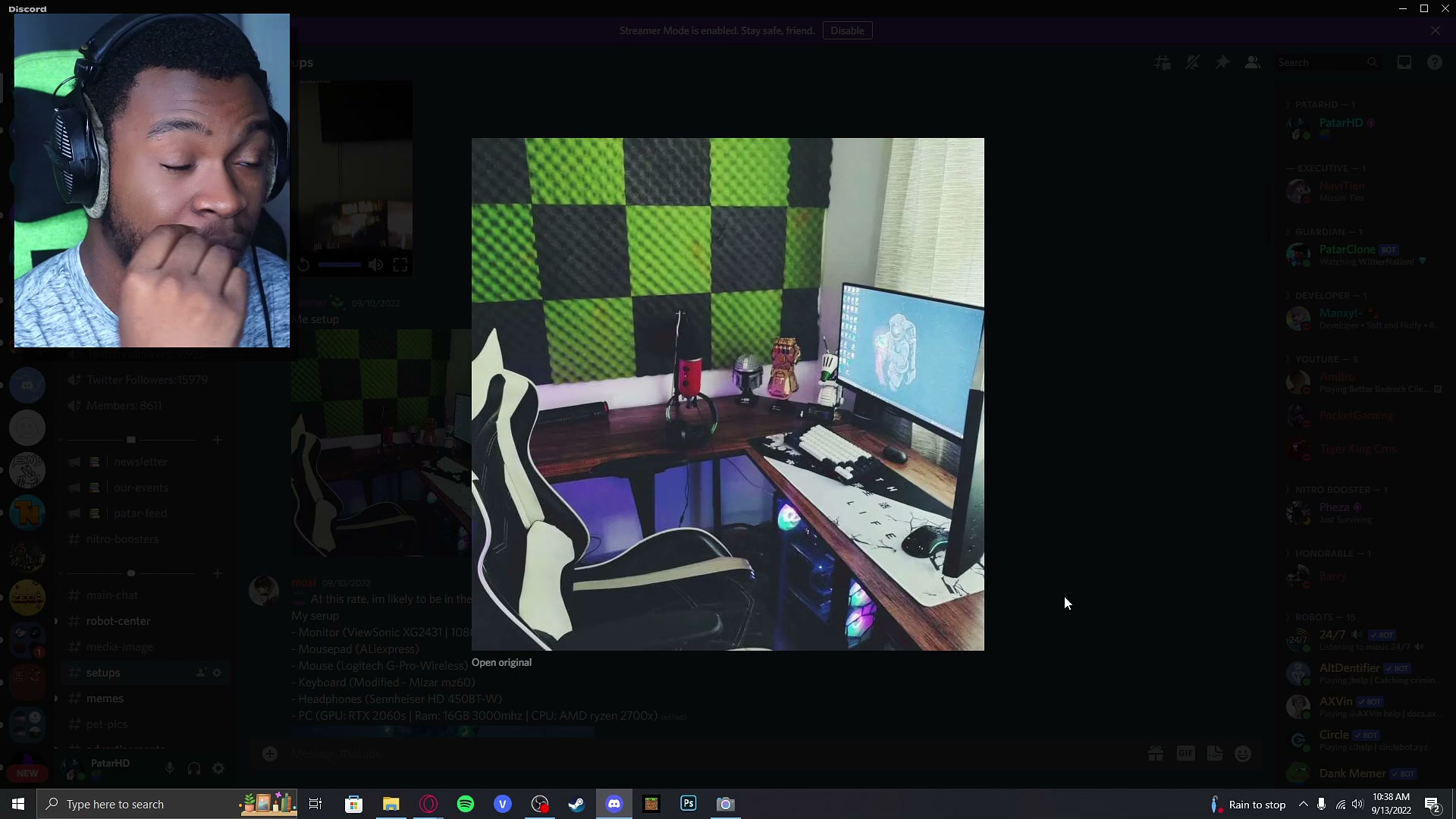Click Open original link under image

pyautogui.click(x=501, y=663)
